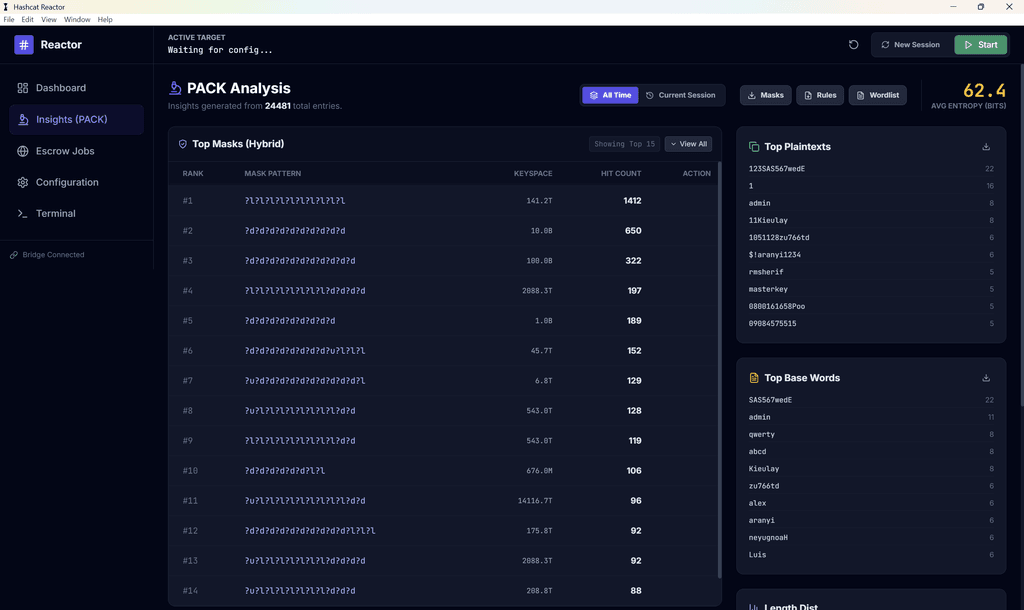This screenshot has width=1024, height=610.
Task: Download the Top Plaintexts list
Action: point(986,147)
